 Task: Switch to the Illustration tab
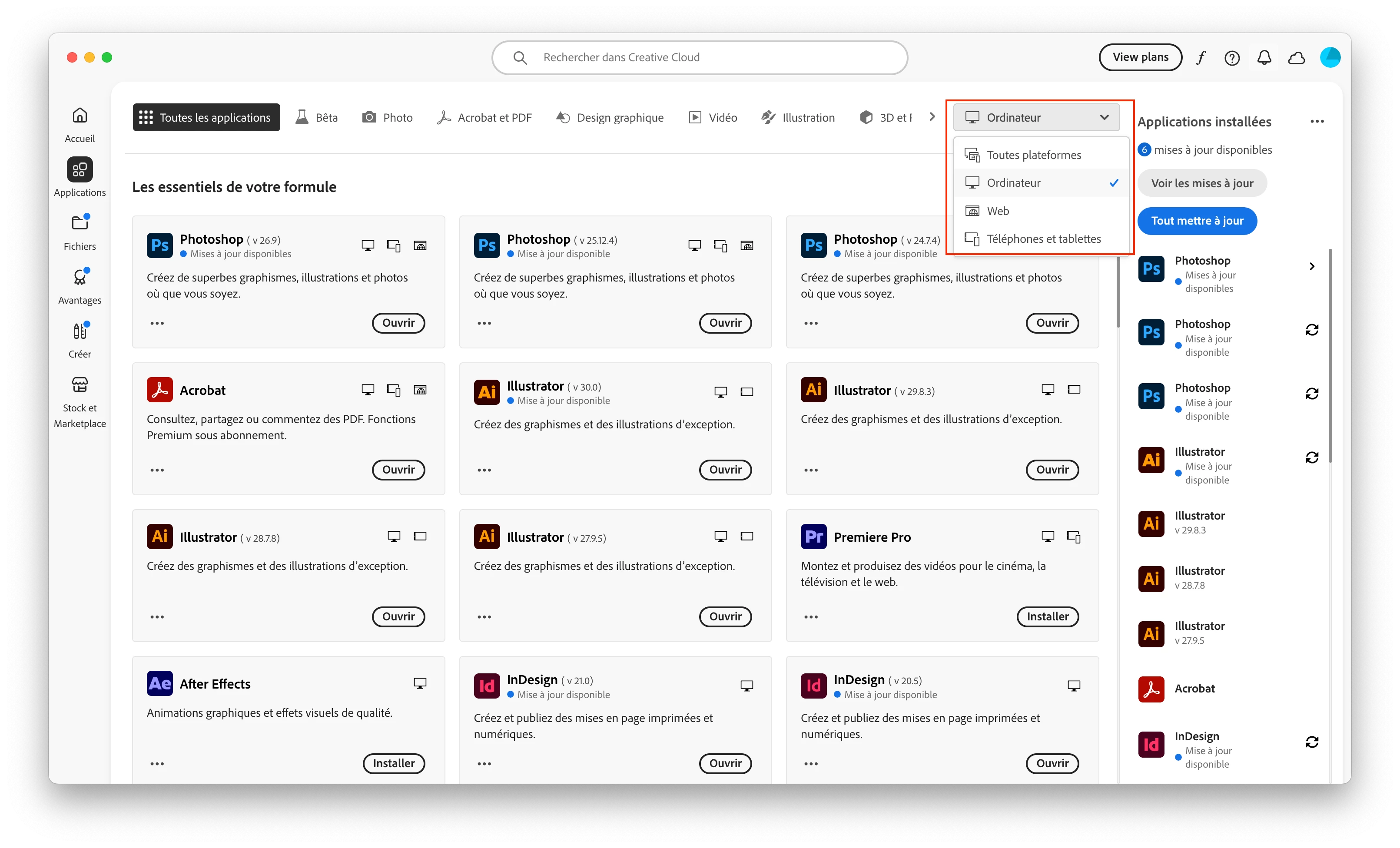[x=798, y=118]
